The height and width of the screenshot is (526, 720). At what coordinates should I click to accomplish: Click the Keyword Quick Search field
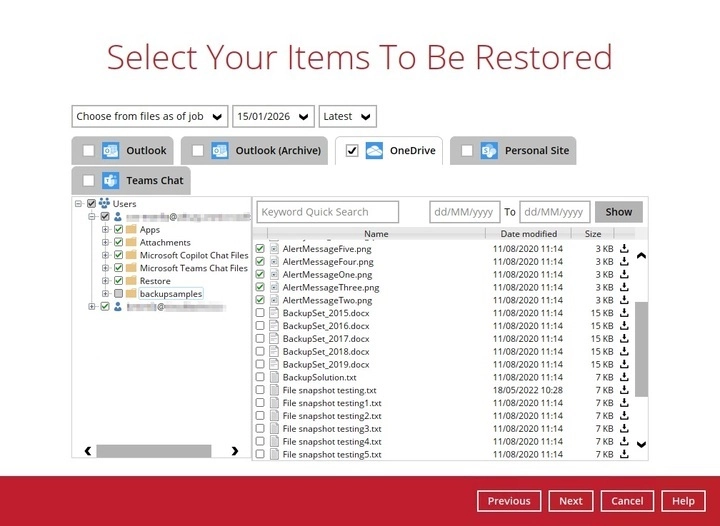[327, 212]
